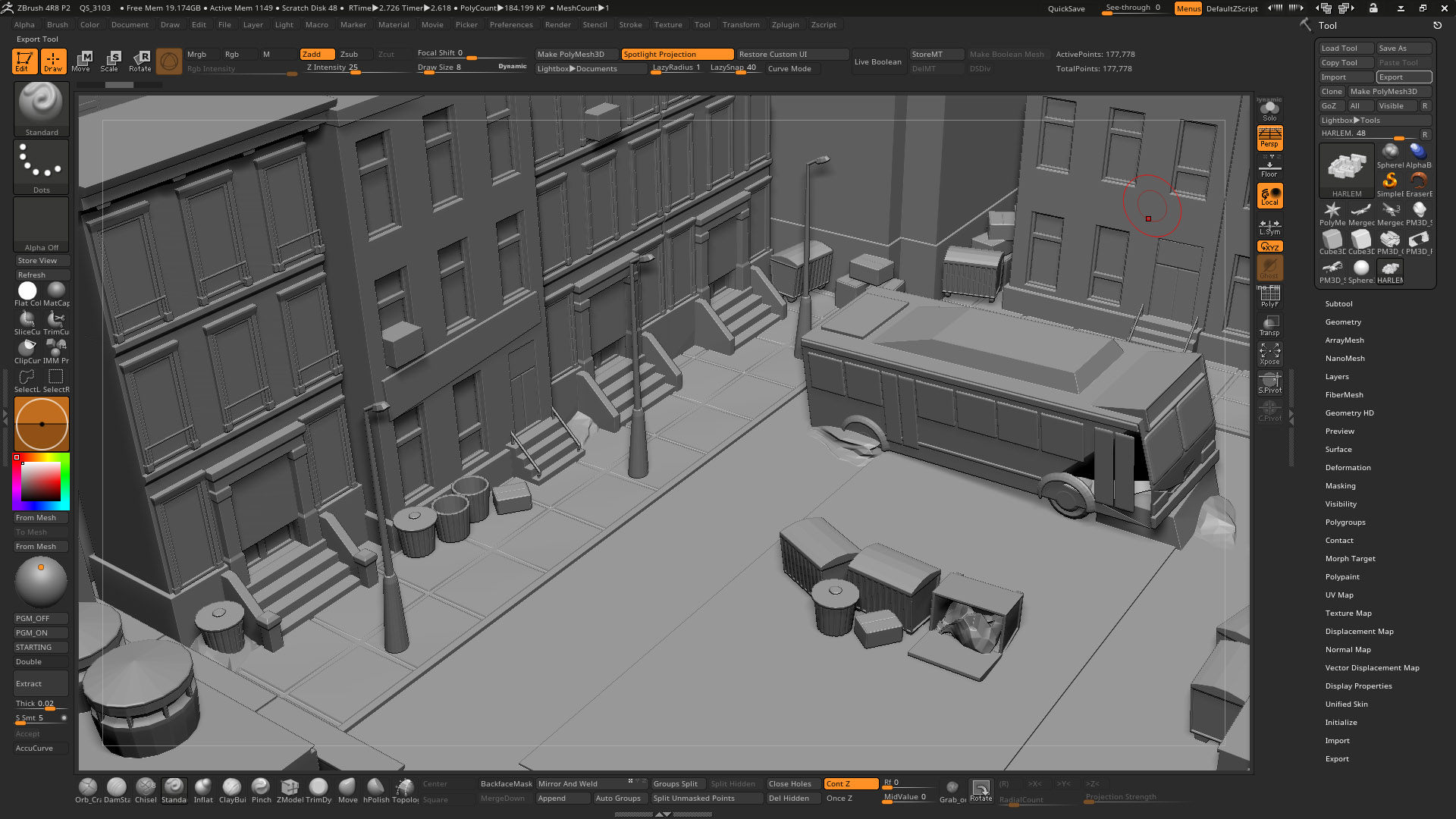Click the Live Boolean button
This screenshot has height=819, width=1456.
(877, 61)
